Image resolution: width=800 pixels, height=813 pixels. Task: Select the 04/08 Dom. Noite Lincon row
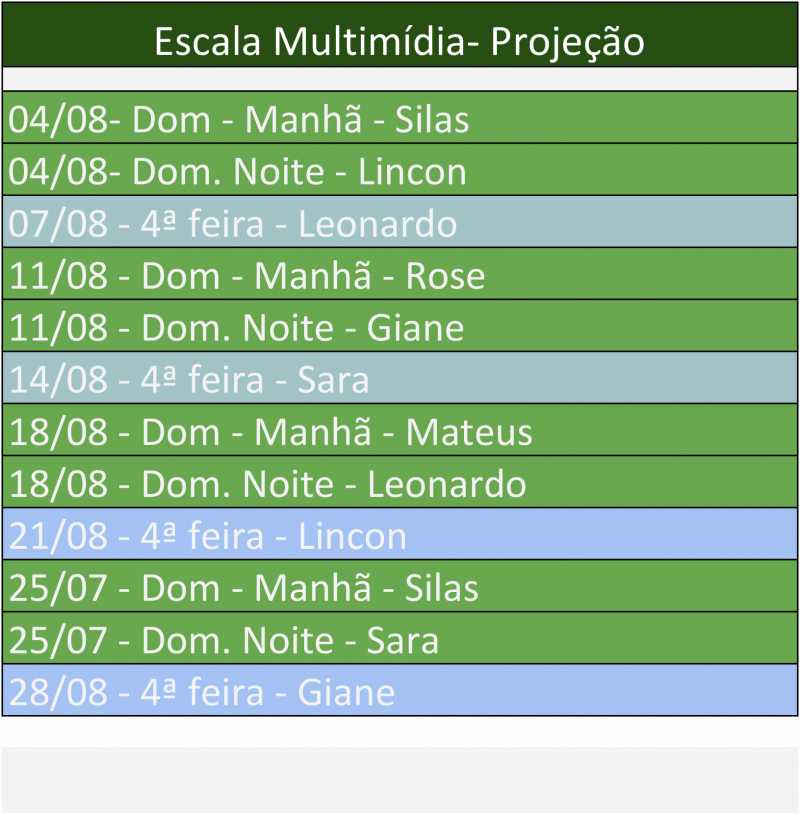[x=400, y=172]
